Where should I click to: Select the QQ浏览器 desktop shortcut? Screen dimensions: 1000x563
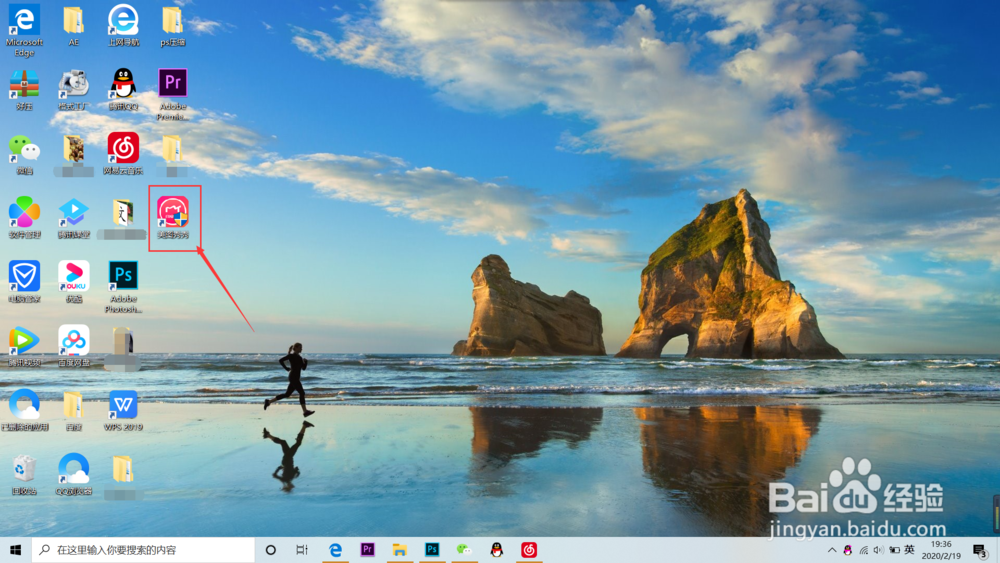(x=73, y=475)
